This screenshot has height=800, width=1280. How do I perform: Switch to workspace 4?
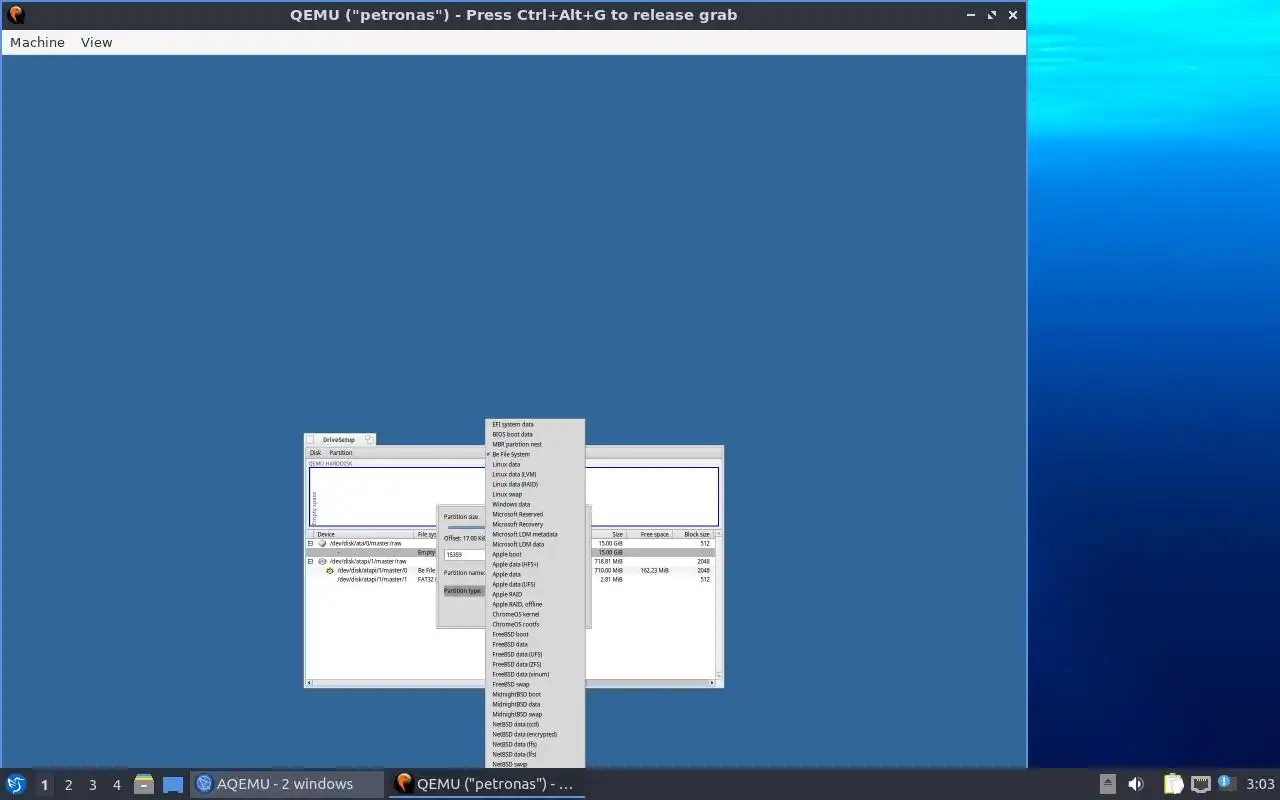point(116,785)
